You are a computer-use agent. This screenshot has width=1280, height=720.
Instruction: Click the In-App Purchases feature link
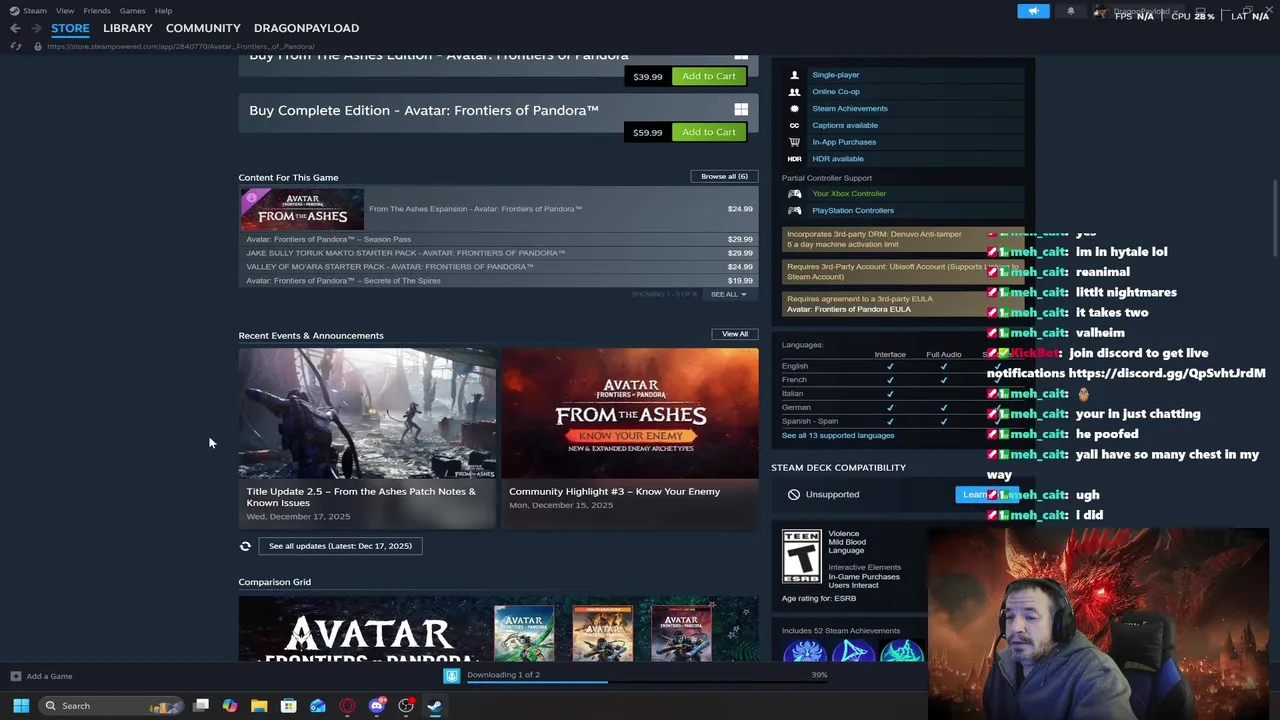coord(844,142)
